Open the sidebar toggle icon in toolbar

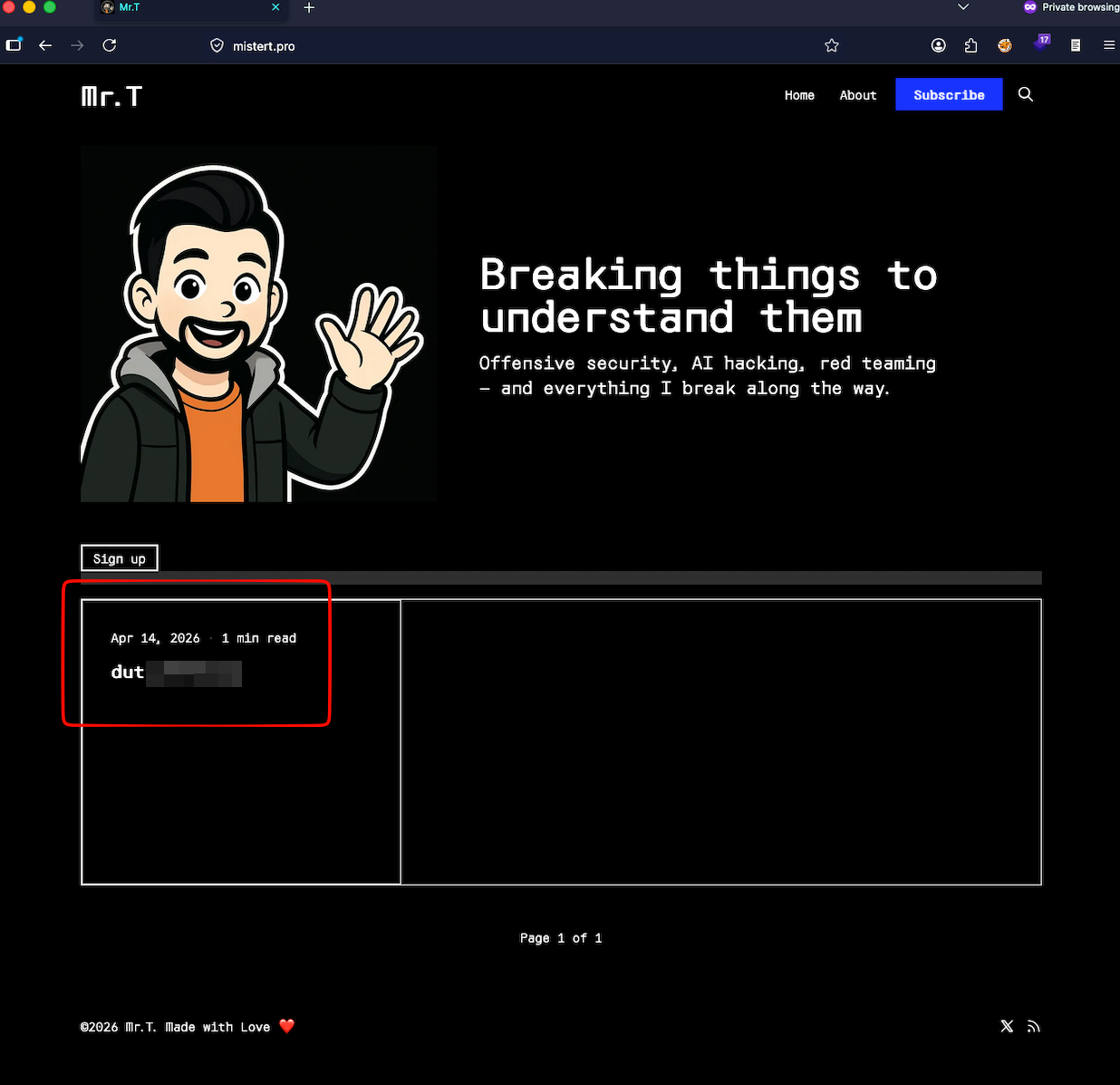tap(14, 45)
